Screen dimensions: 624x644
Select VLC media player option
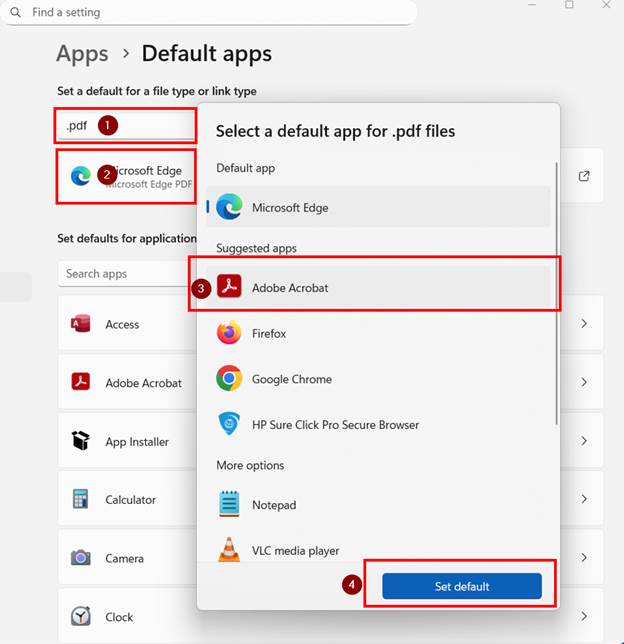378,550
